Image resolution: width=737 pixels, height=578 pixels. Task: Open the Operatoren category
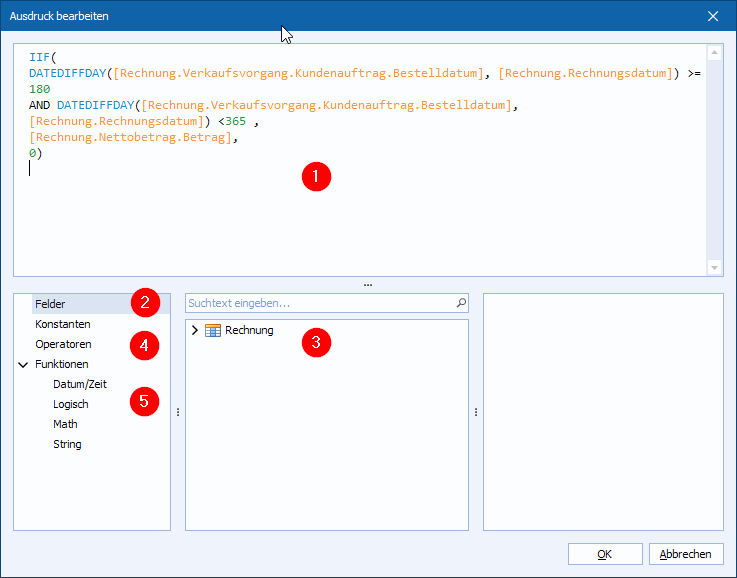click(63, 344)
